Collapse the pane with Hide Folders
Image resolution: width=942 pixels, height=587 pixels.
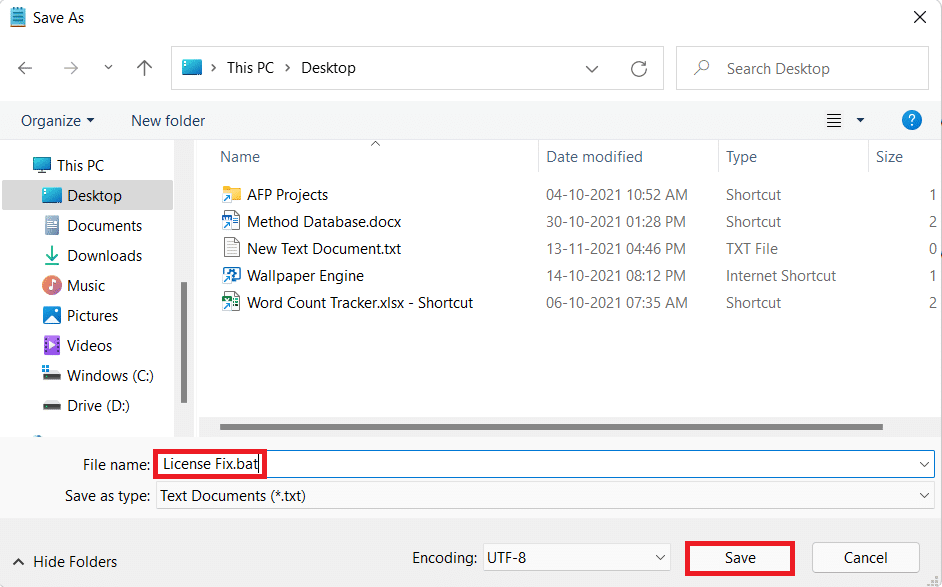coord(65,562)
